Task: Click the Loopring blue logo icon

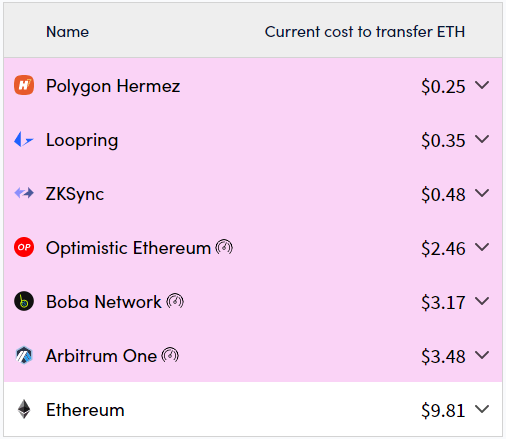Action: (x=24, y=139)
